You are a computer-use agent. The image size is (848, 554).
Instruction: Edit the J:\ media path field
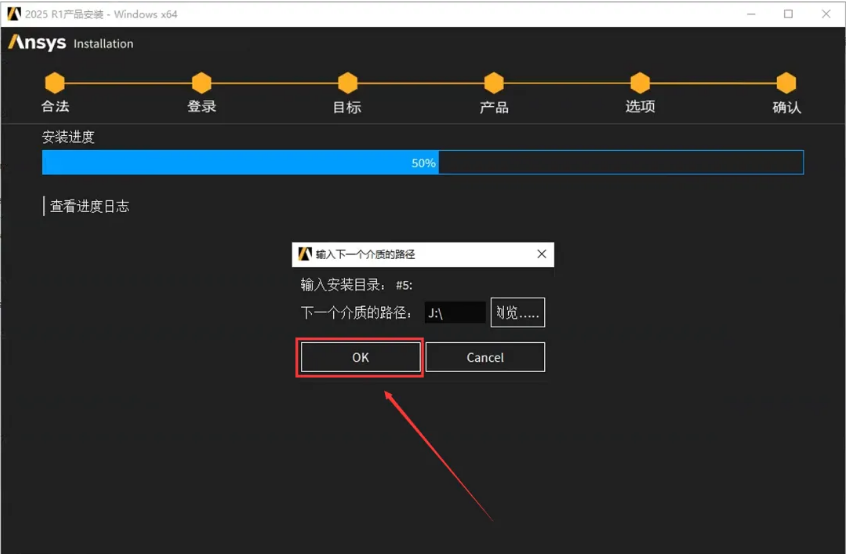point(455,313)
